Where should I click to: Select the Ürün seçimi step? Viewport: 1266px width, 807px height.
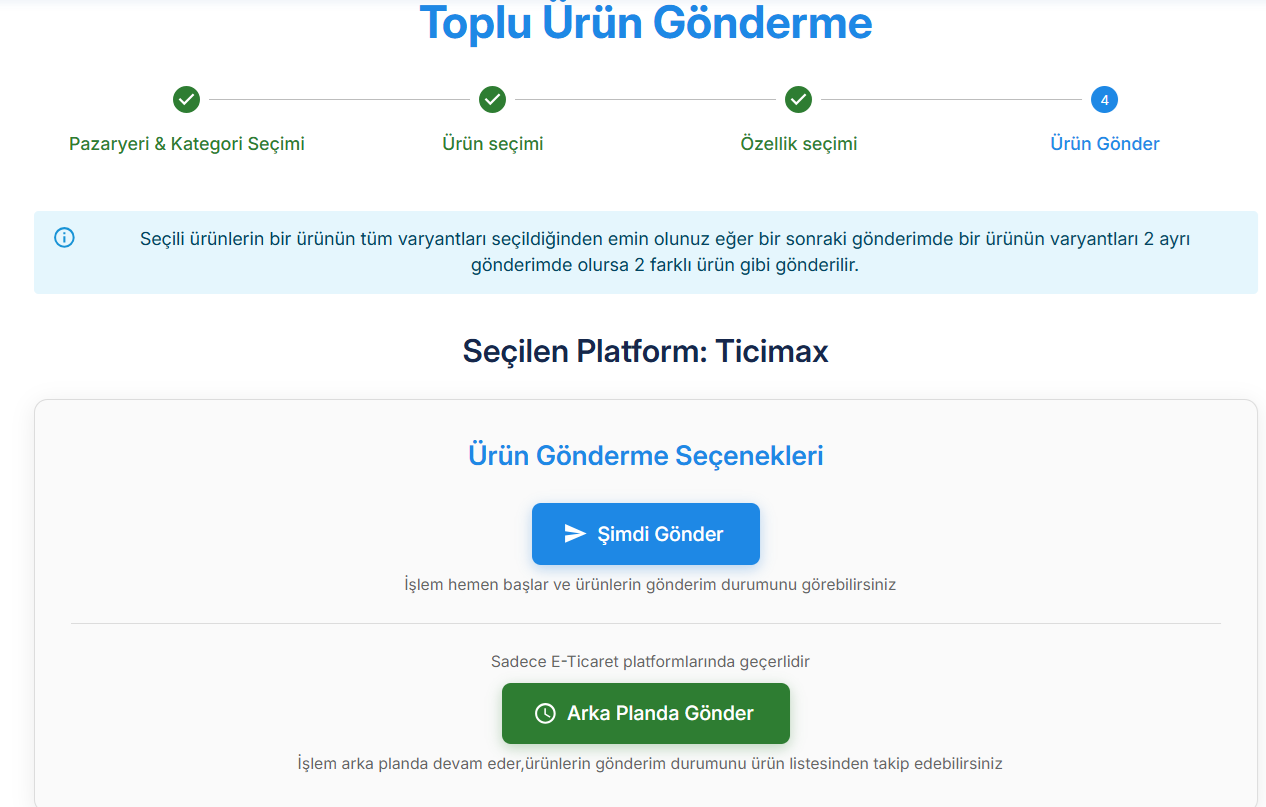click(x=492, y=143)
